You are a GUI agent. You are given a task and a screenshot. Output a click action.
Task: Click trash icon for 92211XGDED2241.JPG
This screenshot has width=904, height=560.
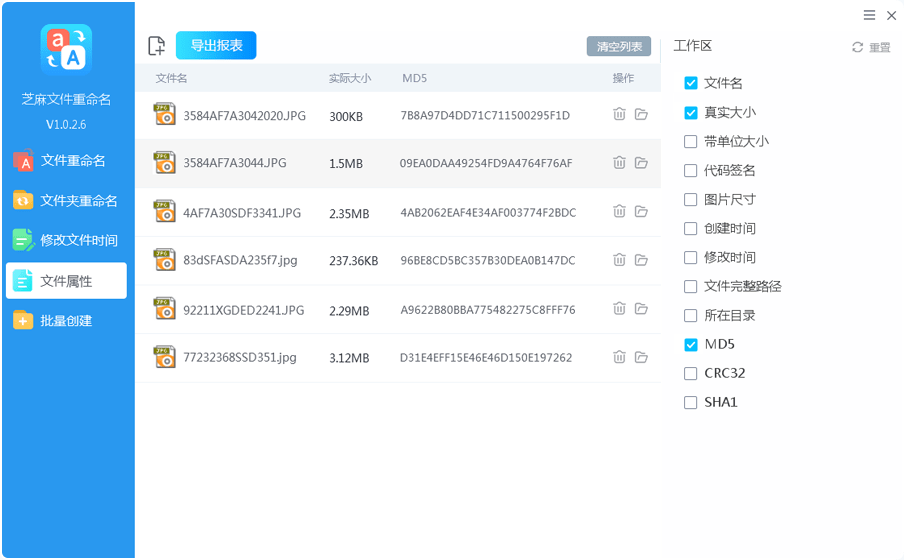pos(619,309)
